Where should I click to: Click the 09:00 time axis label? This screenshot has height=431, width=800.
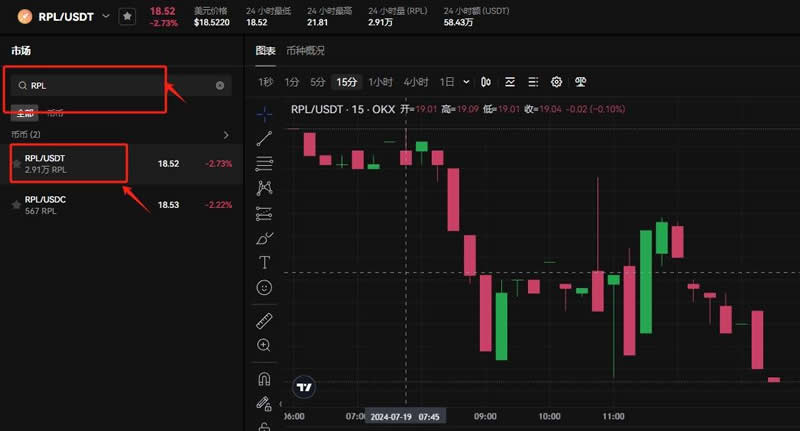coord(485,417)
